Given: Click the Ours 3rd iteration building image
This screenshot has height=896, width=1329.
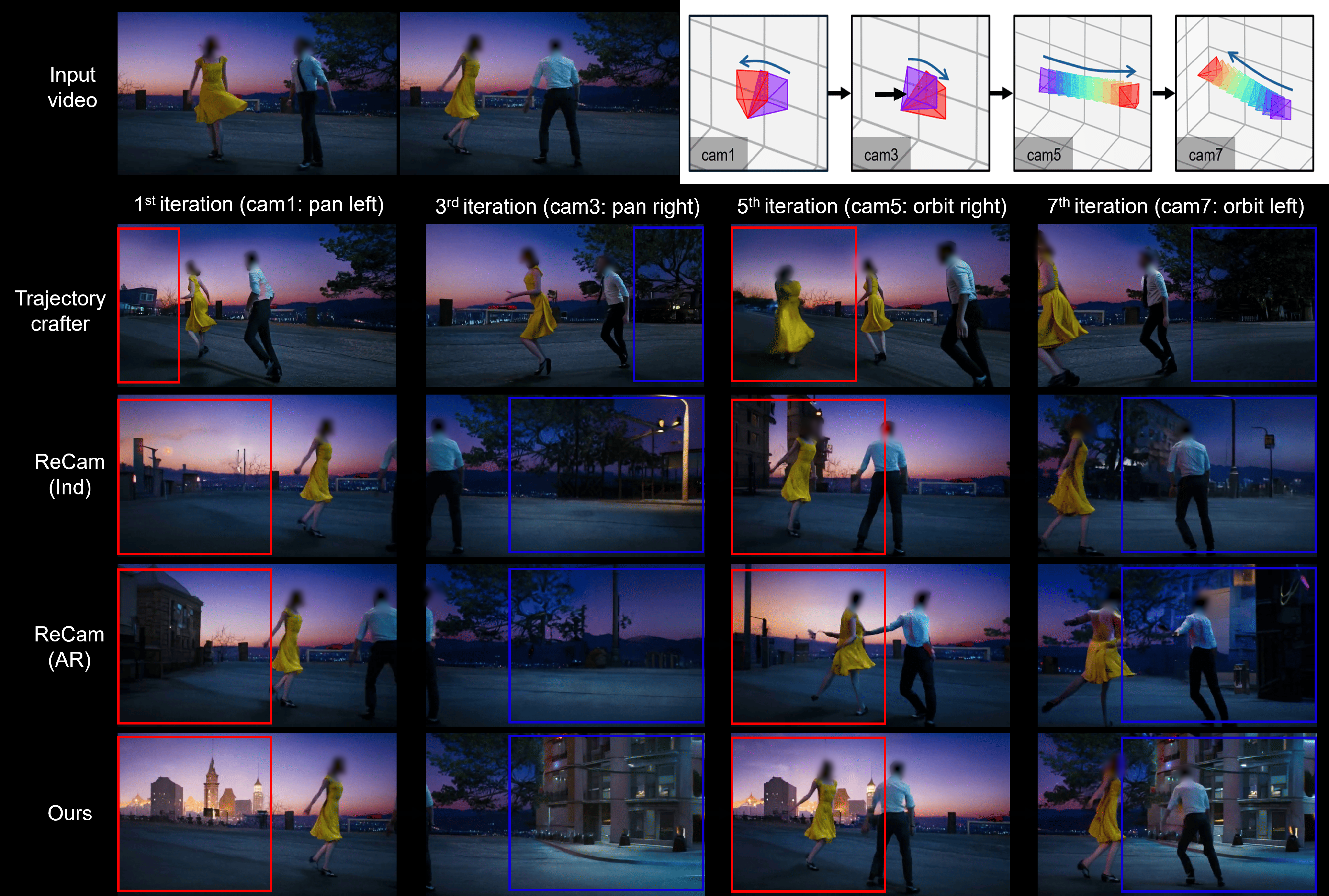Looking at the screenshot, I should [564, 814].
